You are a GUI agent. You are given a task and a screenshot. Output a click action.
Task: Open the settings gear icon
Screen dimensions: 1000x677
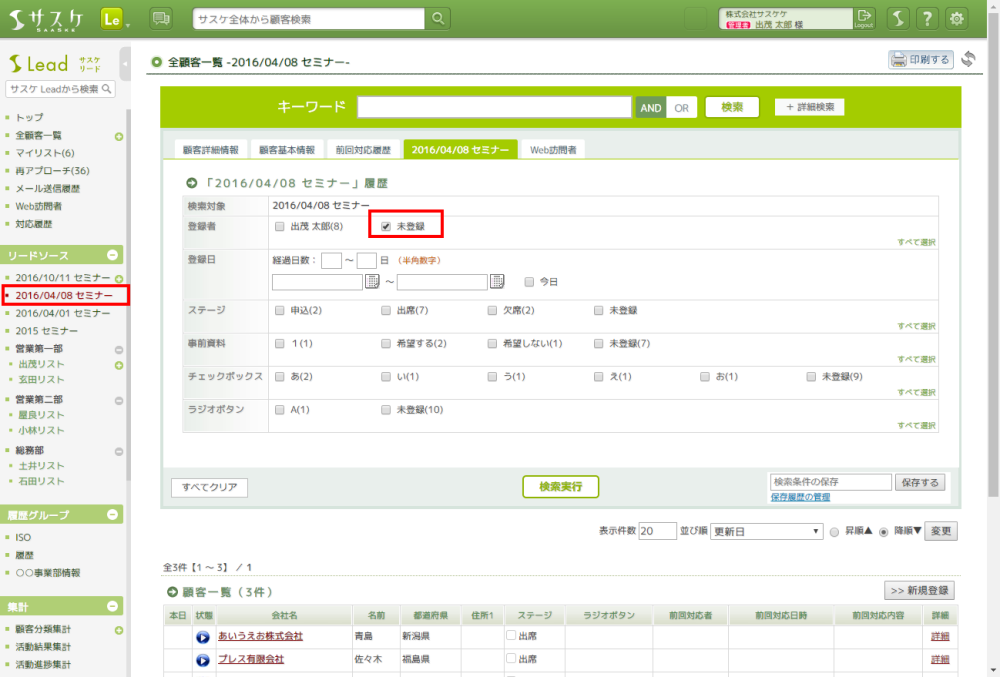(x=957, y=19)
